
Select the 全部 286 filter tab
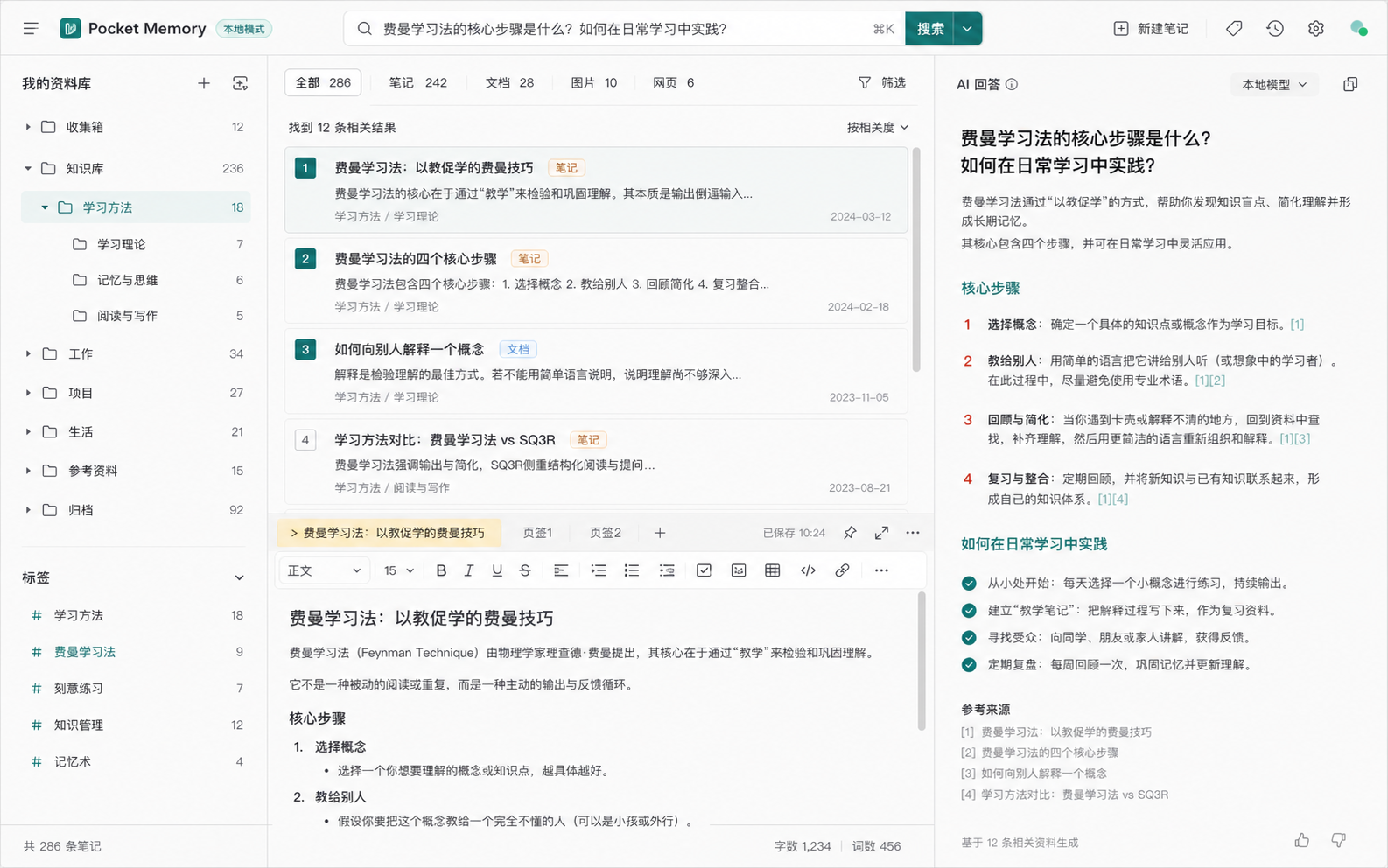[323, 83]
